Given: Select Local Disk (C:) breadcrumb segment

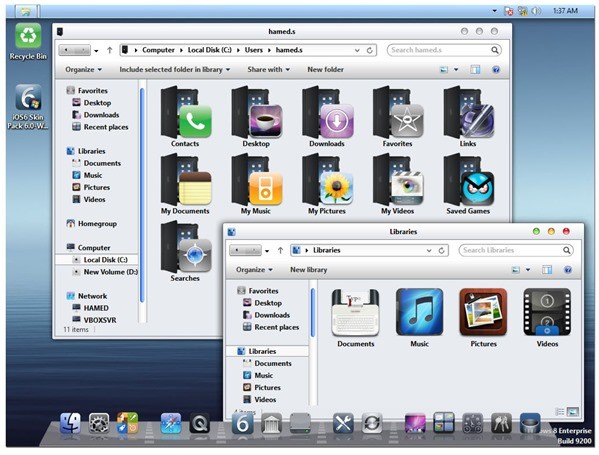Looking at the screenshot, I should click(209, 50).
